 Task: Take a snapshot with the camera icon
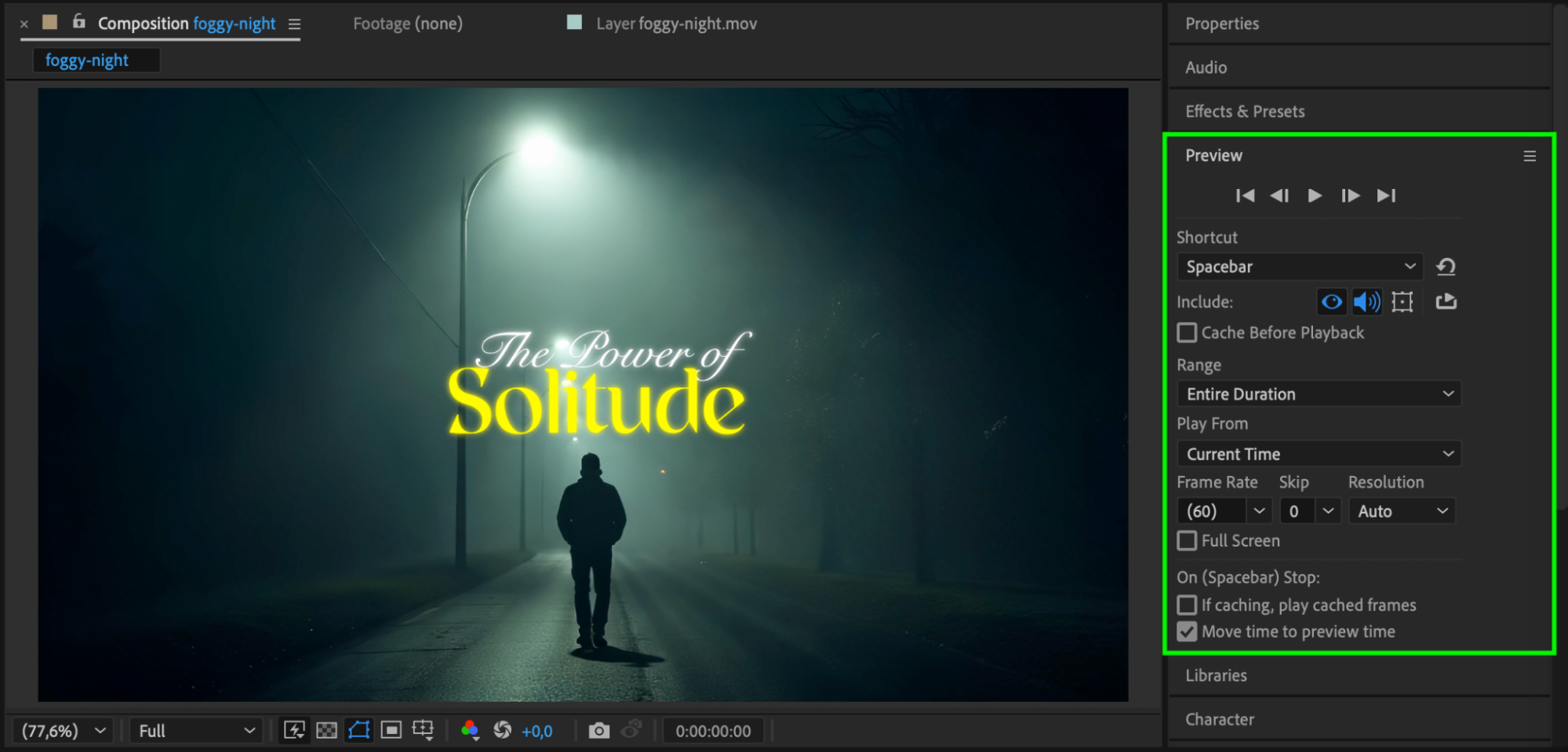click(598, 731)
